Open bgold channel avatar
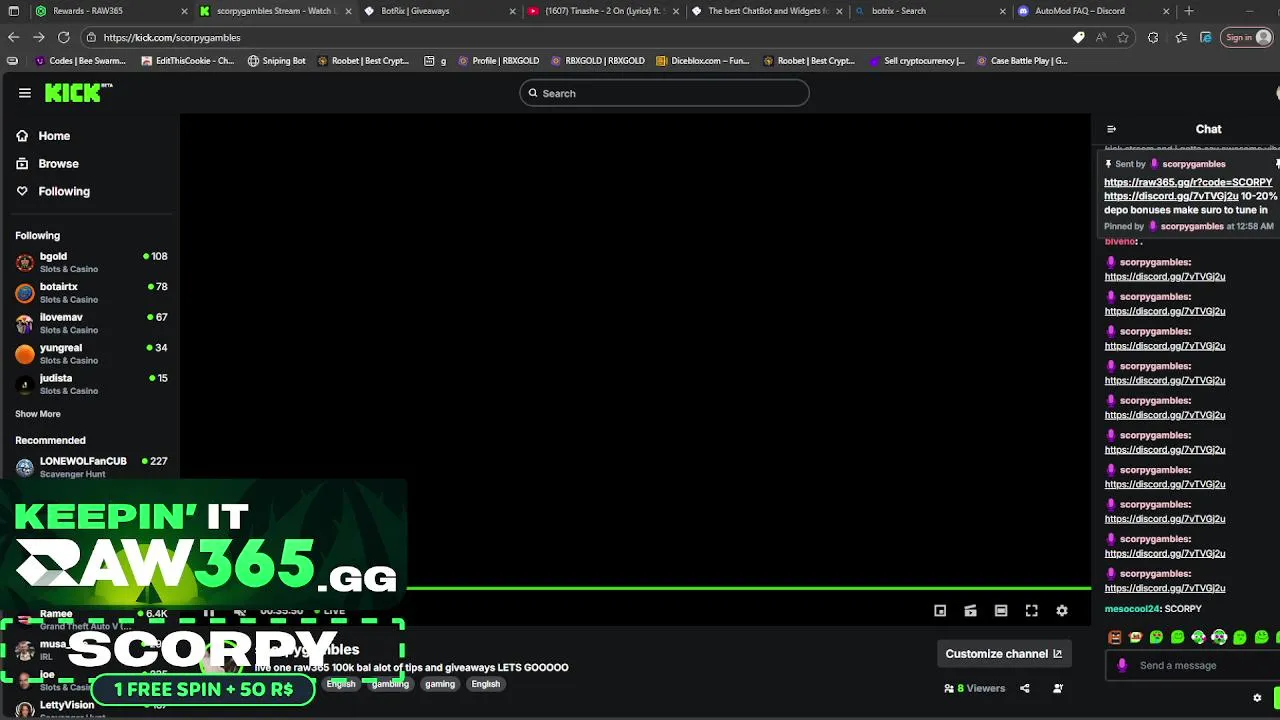Screen dimensions: 1280x720 pyautogui.click(x=25, y=263)
